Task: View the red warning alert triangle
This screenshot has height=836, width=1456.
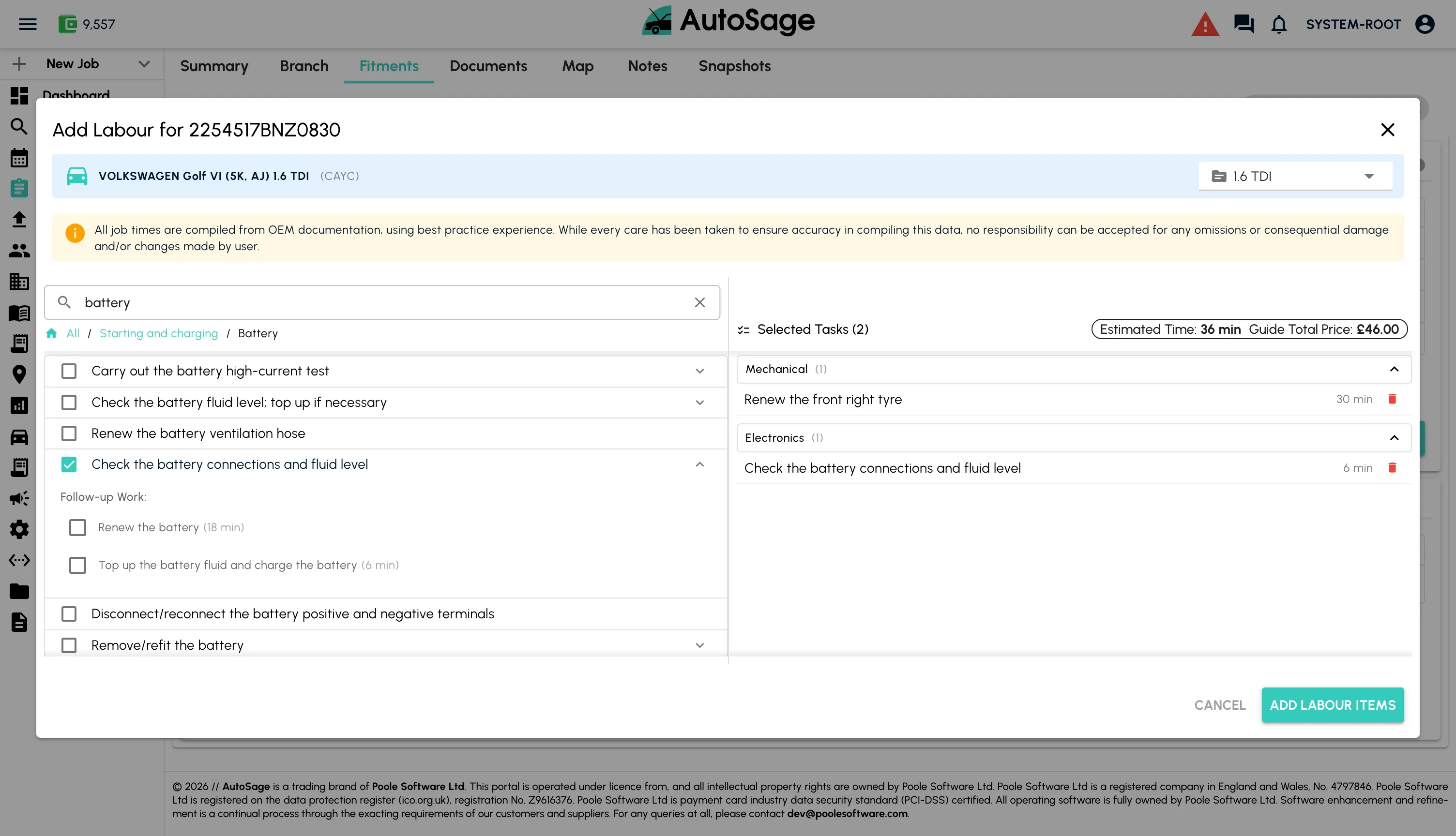Action: [x=1205, y=24]
